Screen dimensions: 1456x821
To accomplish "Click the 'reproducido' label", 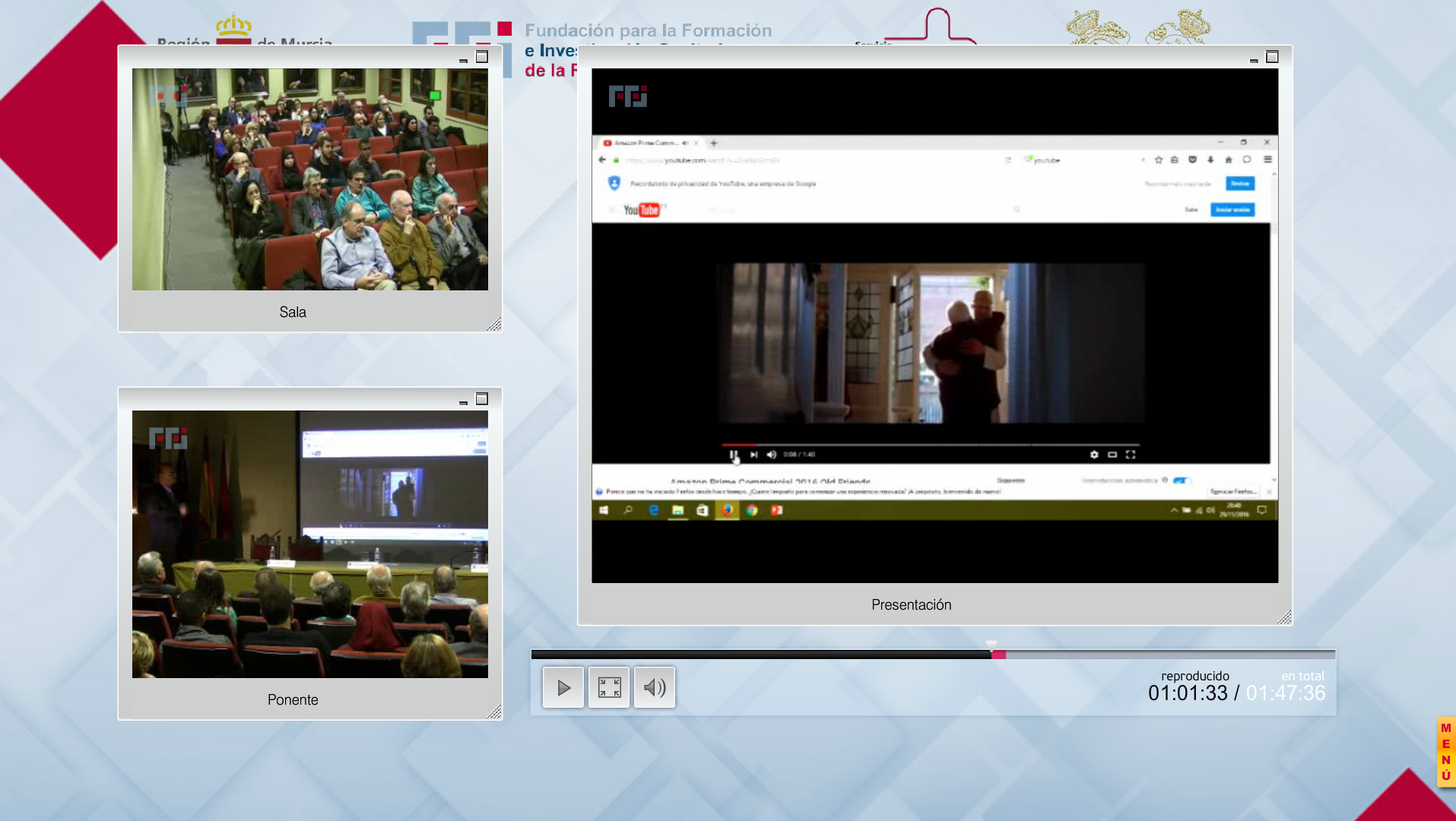I will tap(1195, 676).
